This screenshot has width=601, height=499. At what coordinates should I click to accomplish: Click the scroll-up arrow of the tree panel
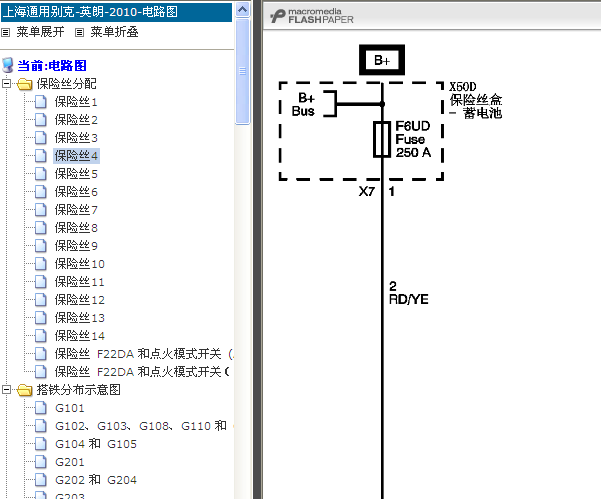coord(243,10)
